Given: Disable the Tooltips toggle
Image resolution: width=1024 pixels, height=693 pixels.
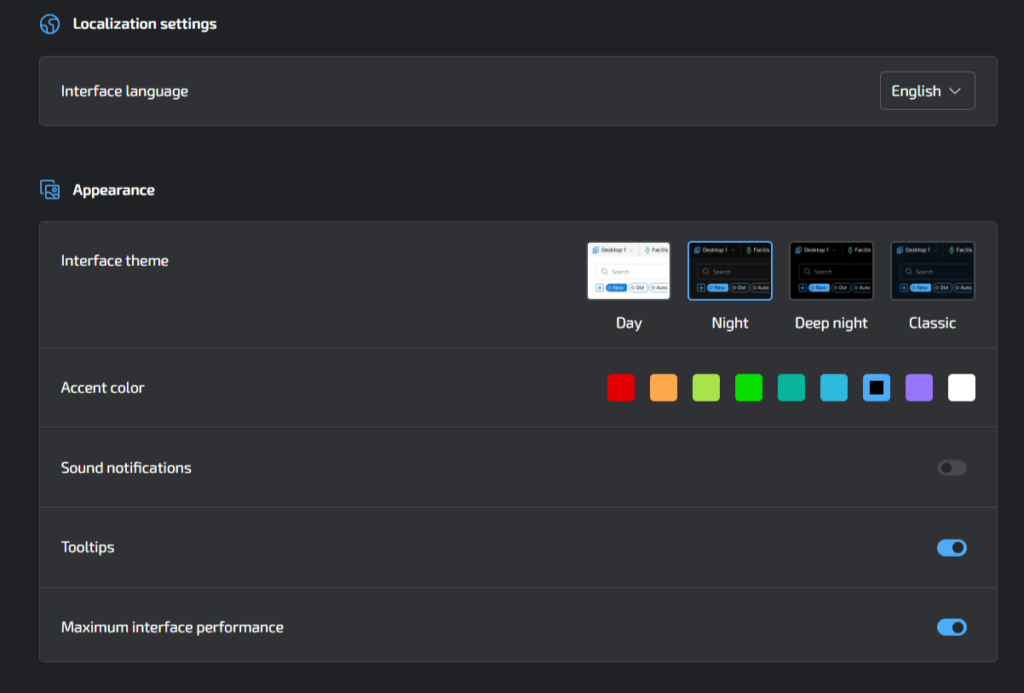Looking at the screenshot, I should click(x=952, y=547).
